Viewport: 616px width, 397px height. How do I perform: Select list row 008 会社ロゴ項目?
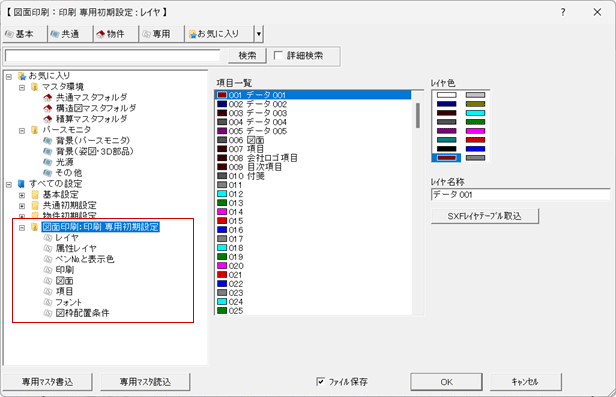coord(314,158)
